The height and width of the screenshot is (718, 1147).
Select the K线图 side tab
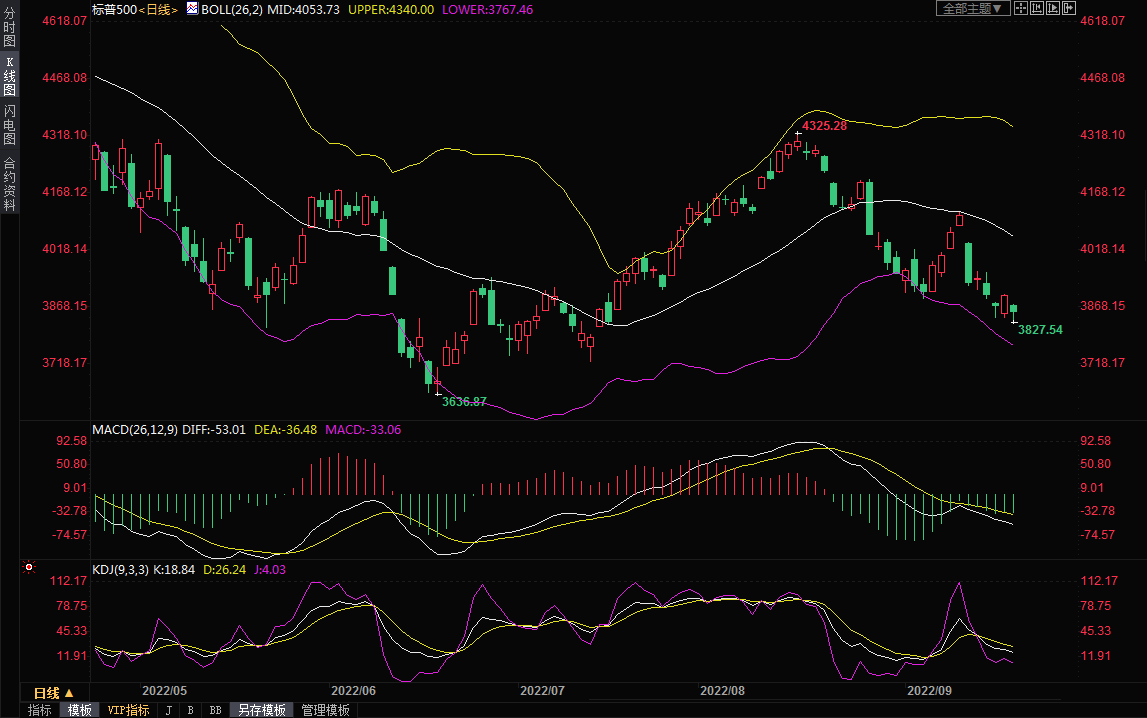(x=9, y=76)
